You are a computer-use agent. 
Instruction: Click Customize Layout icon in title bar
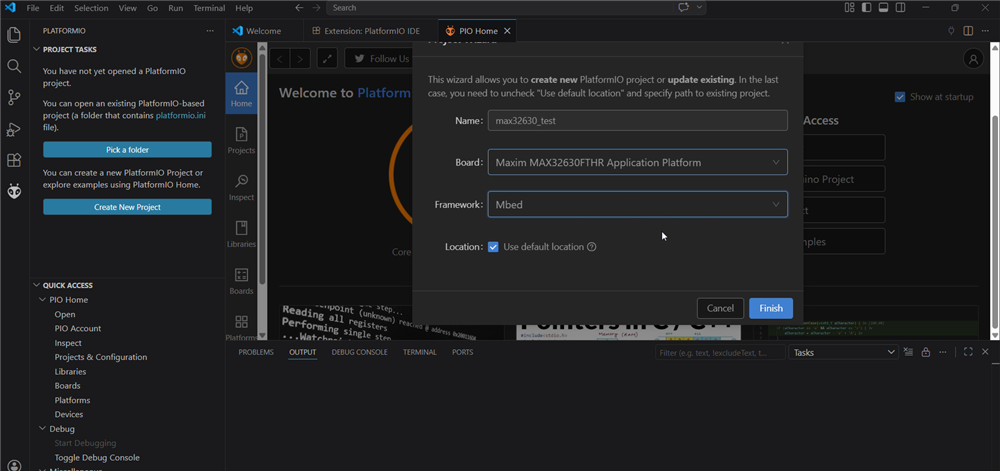click(849, 8)
